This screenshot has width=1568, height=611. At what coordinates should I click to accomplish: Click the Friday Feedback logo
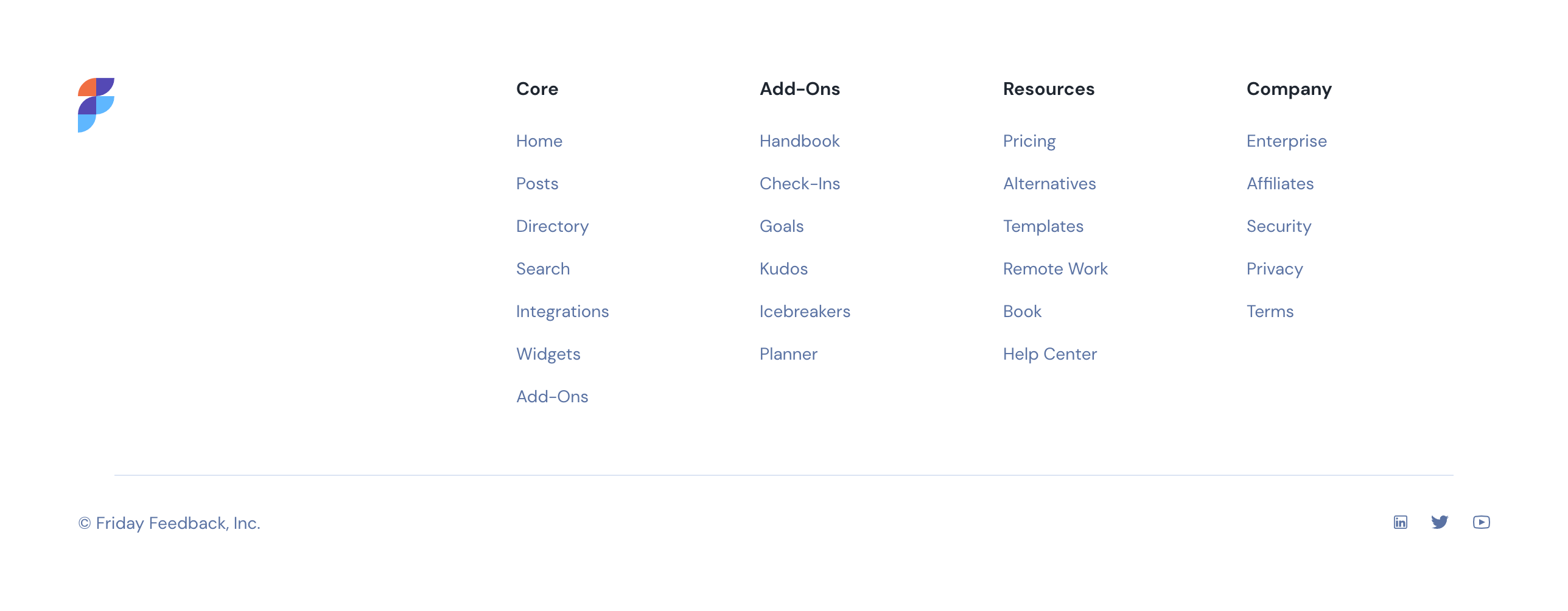(x=96, y=106)
